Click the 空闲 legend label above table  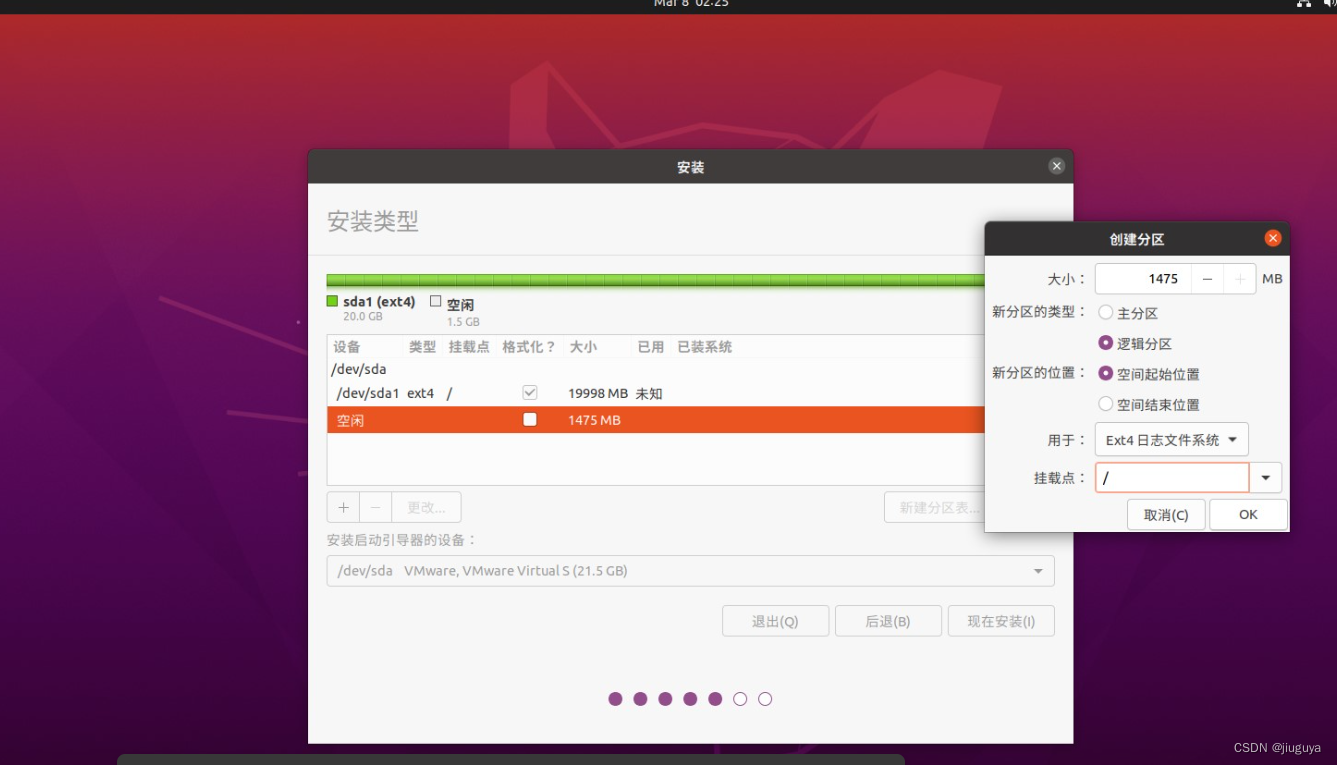pyautogui.click(x=460, y=304)
